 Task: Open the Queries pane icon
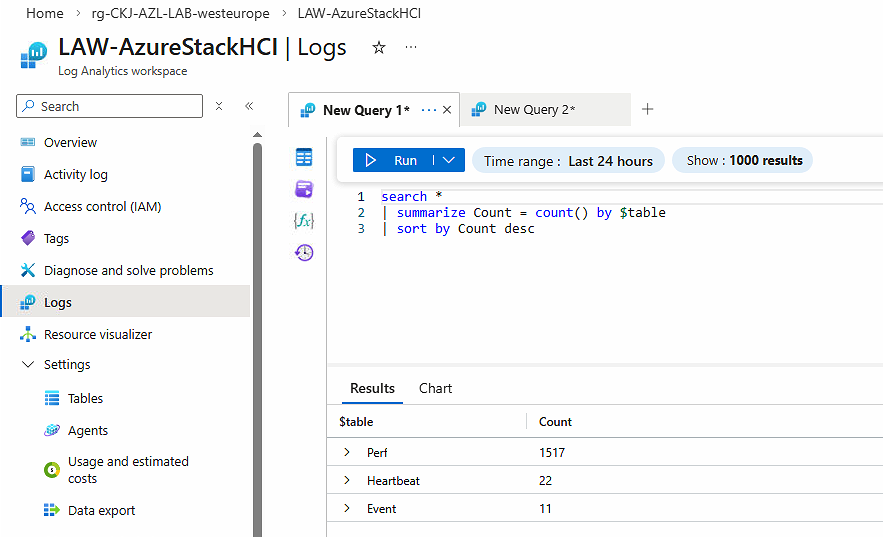(x=304, y=189)
